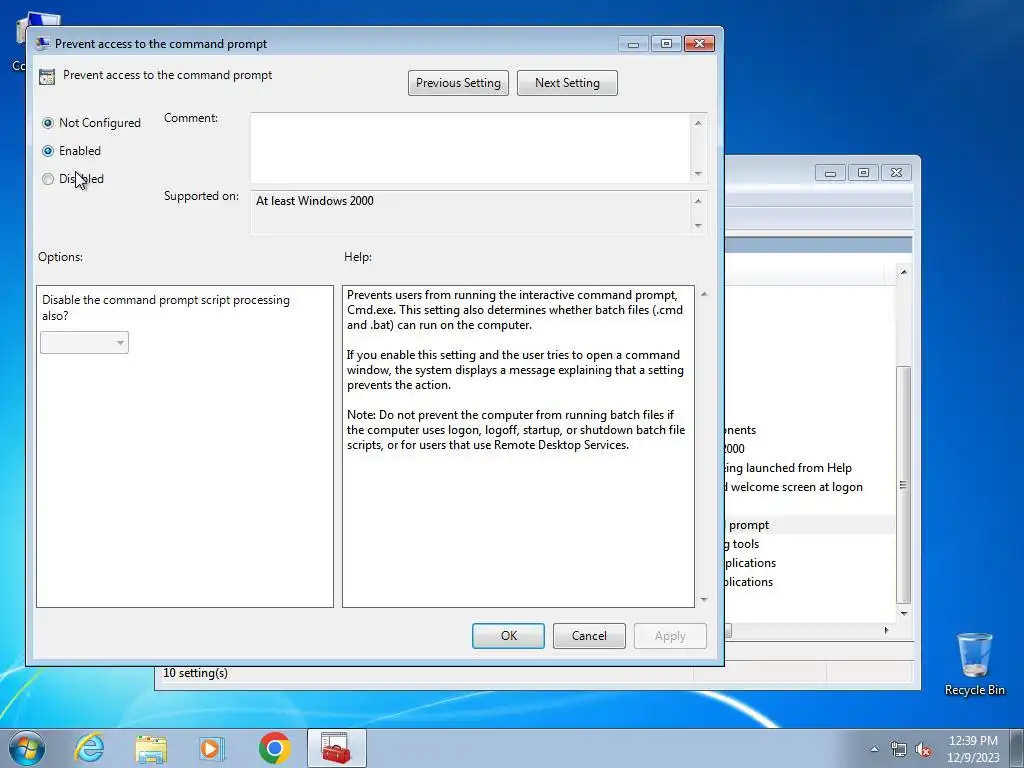Screen dimensions: 1024x768
Task: Open script processing dropdown in Options
Action: [84, 343]
